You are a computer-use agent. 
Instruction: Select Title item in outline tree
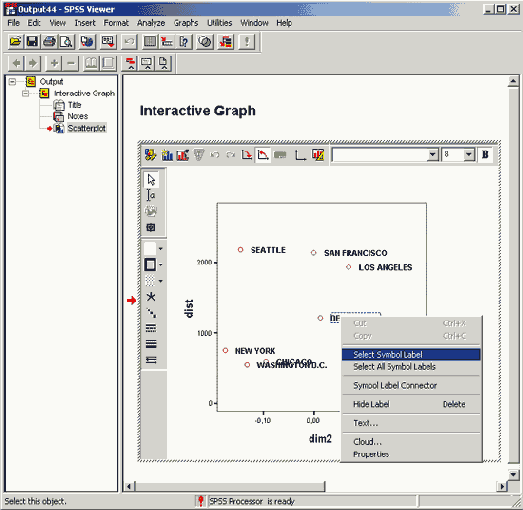click(x=74, y=105)
